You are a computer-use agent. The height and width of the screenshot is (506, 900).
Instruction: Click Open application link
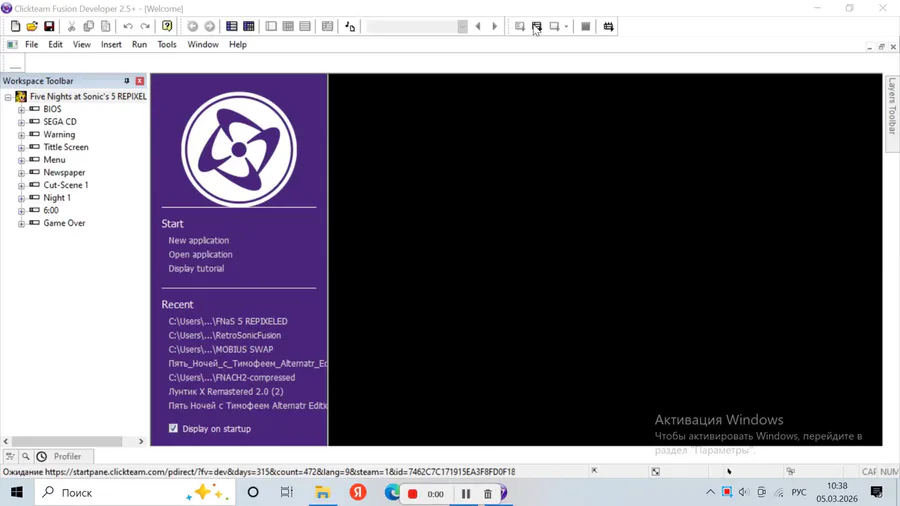tap(200, 254)
